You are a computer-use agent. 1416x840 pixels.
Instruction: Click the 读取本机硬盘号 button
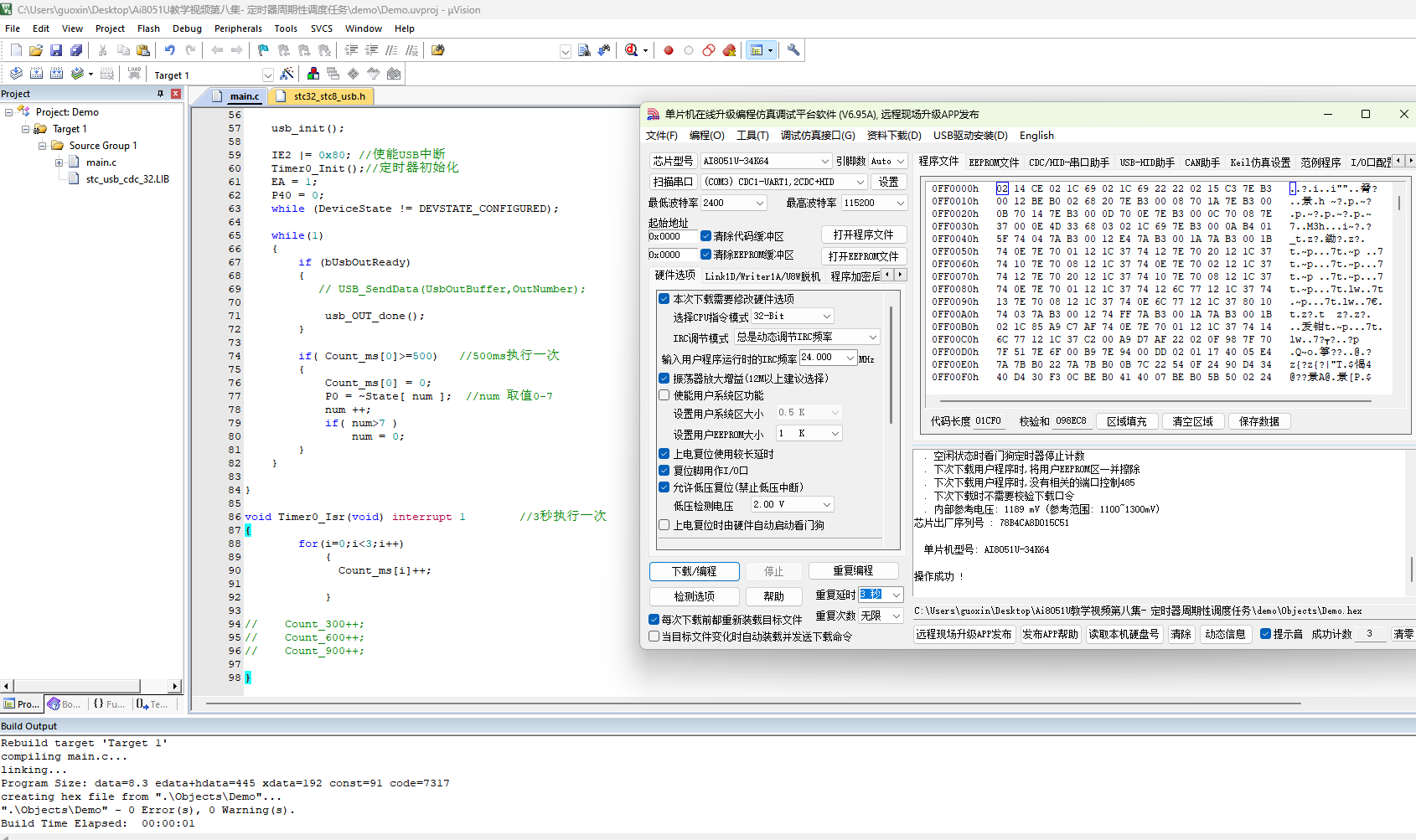pos(1124,634)
